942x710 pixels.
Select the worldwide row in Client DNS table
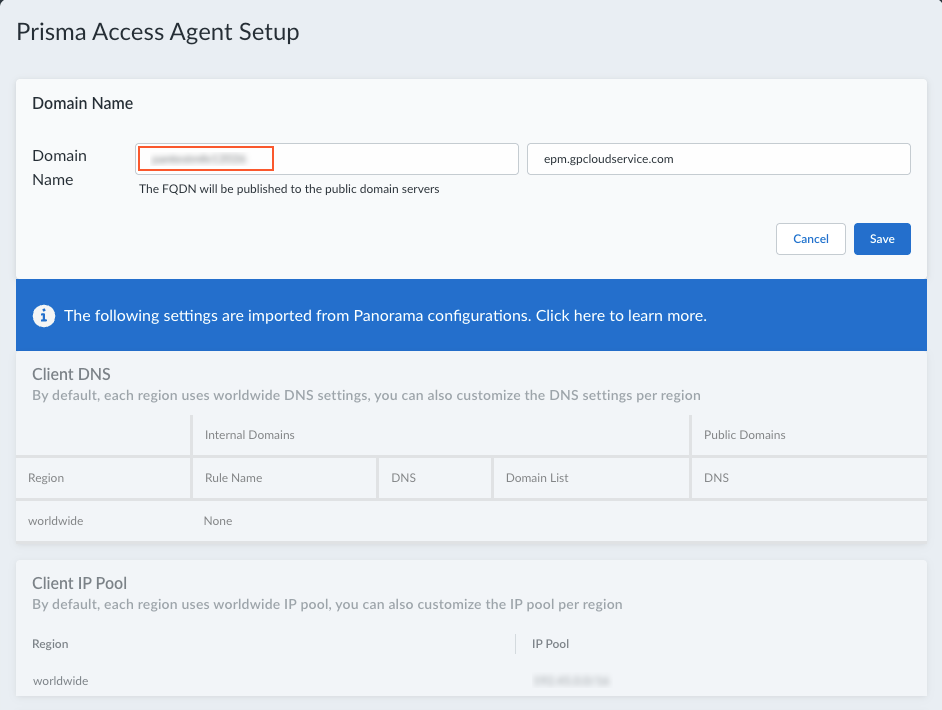[58, 521]
